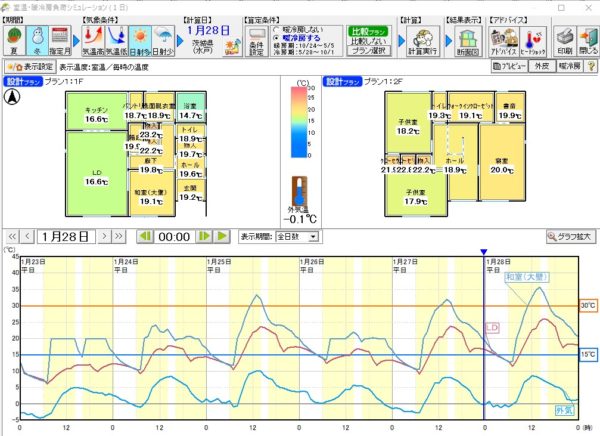Click the close (閉じる) door icon
600x436 pixels.
click(x=588, y=42)
